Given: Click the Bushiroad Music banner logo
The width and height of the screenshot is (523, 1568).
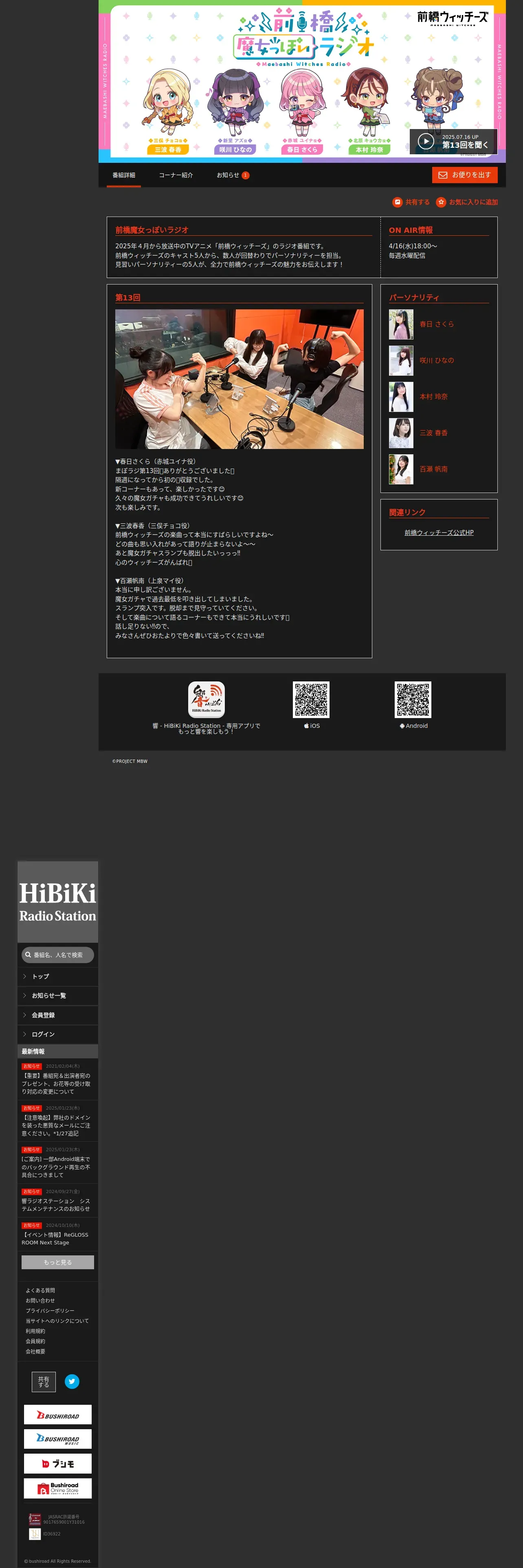Looking at the screenshot, I should pyautogui.click(x=58, y=1439).
